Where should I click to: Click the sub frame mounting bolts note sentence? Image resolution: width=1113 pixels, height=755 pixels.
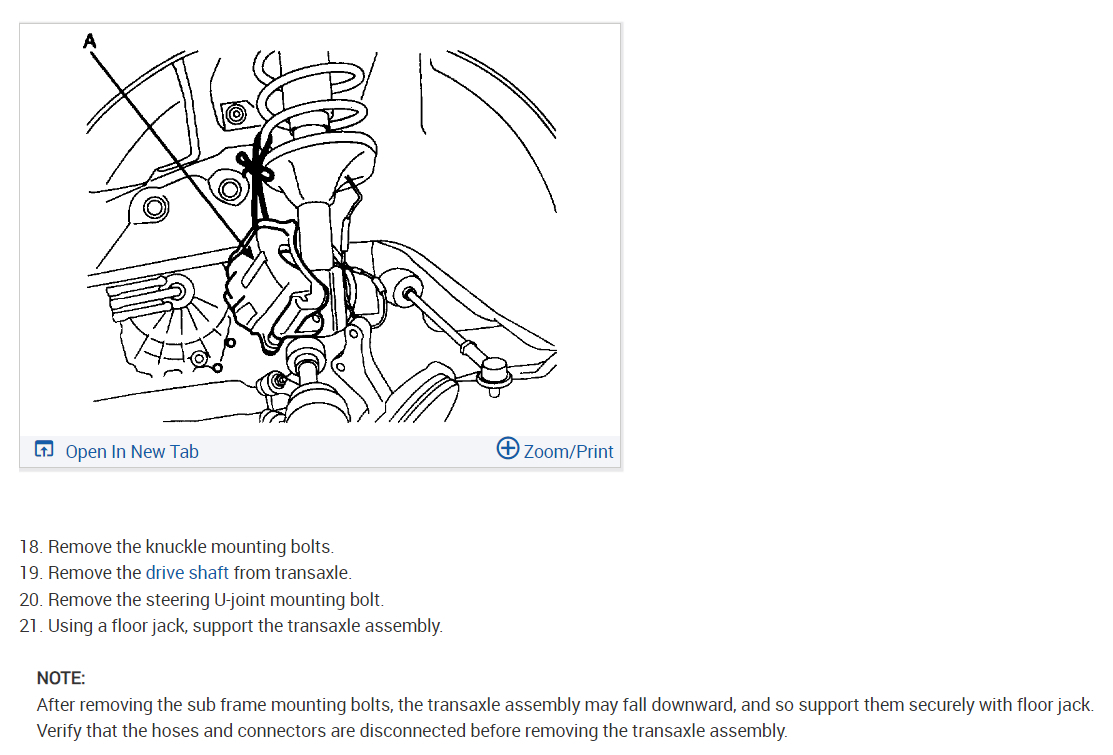click(x=565, y=705)
